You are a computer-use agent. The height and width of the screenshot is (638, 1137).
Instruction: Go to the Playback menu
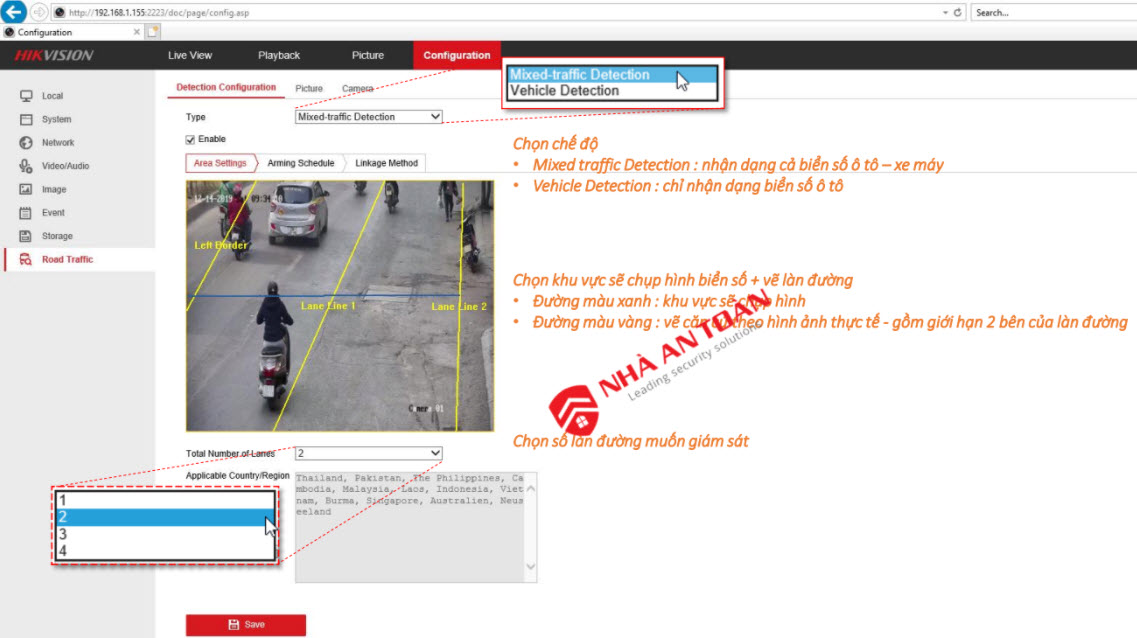[x=279, y=55]
